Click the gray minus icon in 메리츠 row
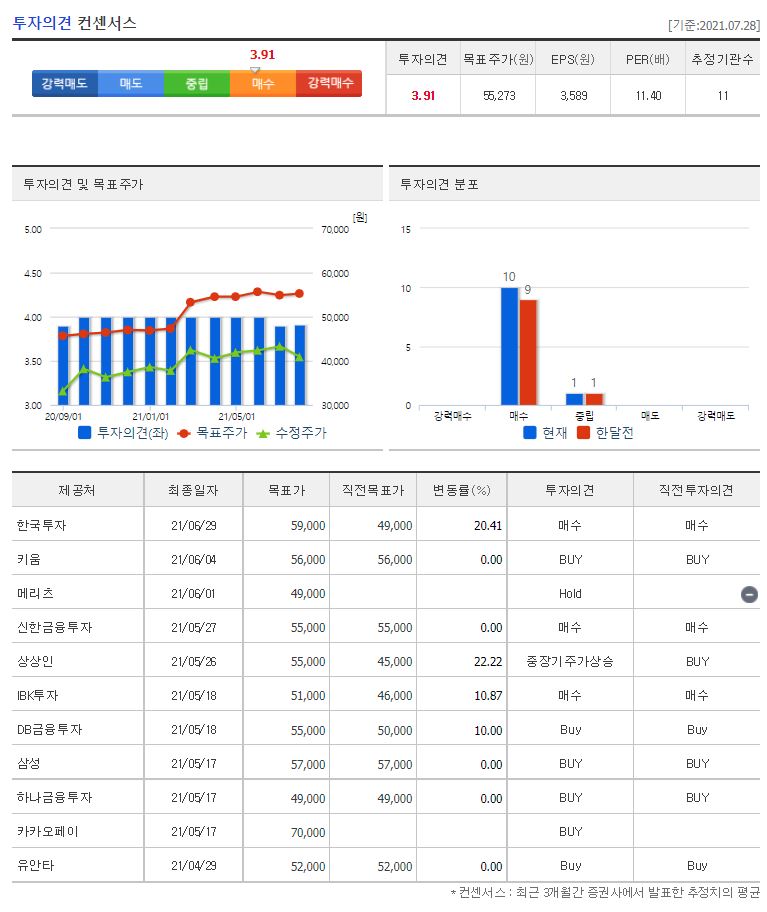 (x=749, y=594)
